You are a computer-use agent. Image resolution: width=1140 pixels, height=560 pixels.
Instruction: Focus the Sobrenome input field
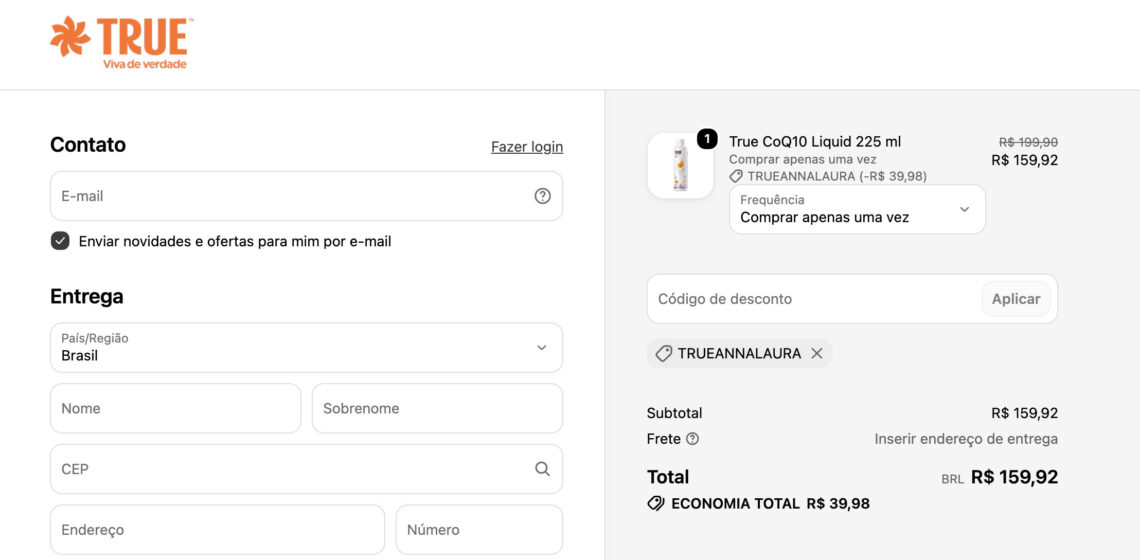coord(437,408)
